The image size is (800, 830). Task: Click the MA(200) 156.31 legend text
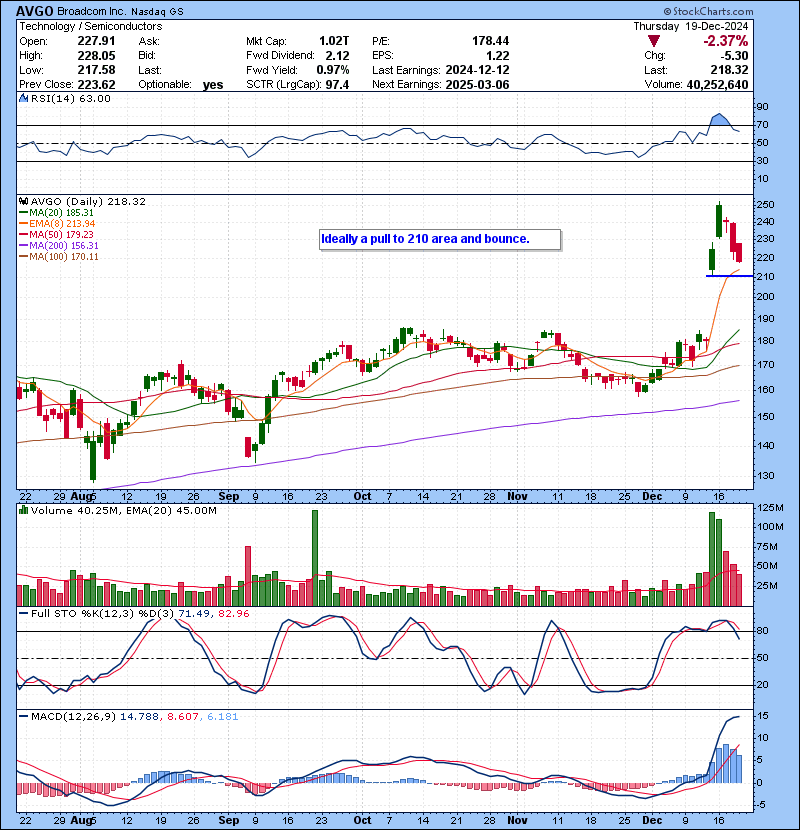pos(64,246)
